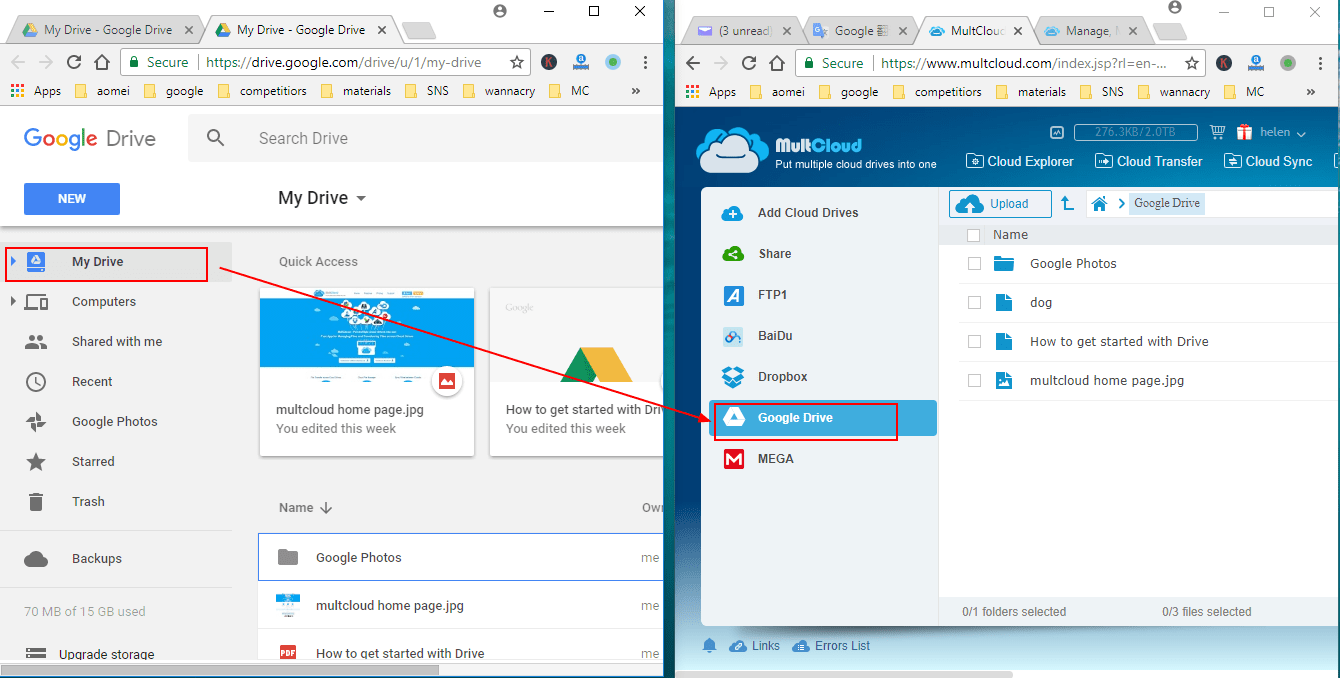
Task: Open Shared with me in Drive sidebar
Action: tap(117, 342)
